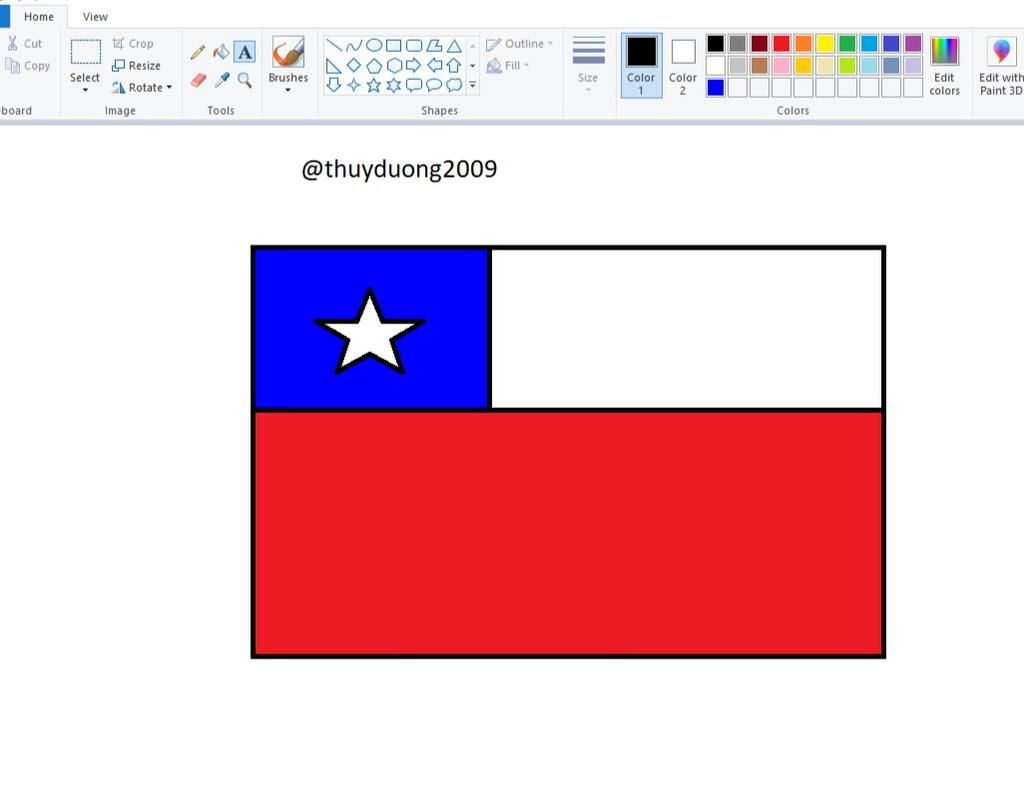Choose the Five-point star shape
Image resolution: width=1024 pixels, height=799 pixels.
374,85
